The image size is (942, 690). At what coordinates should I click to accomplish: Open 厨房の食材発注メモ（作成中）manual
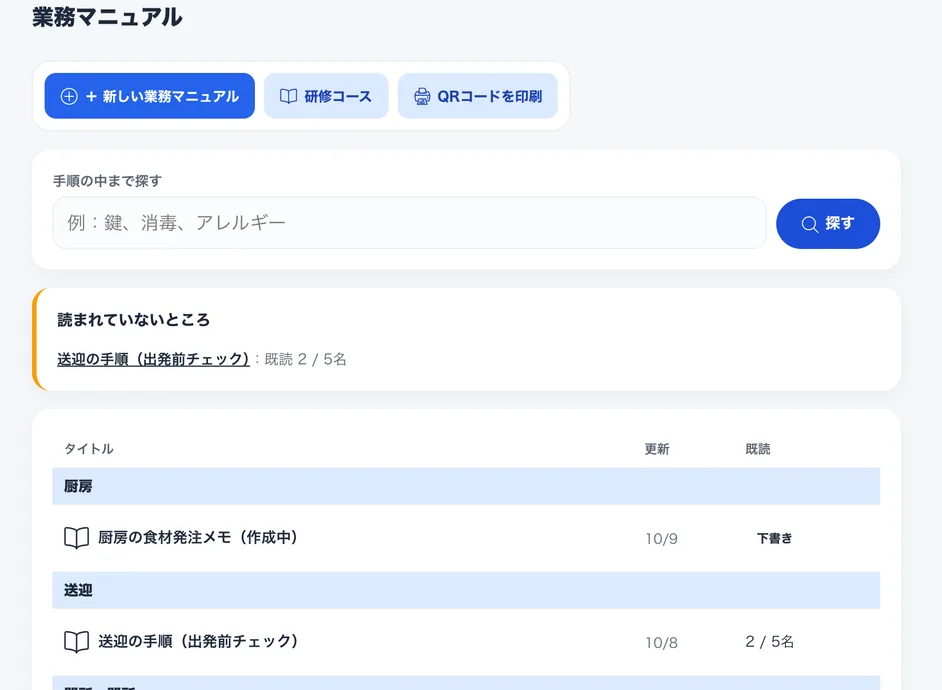click(198, 537)
